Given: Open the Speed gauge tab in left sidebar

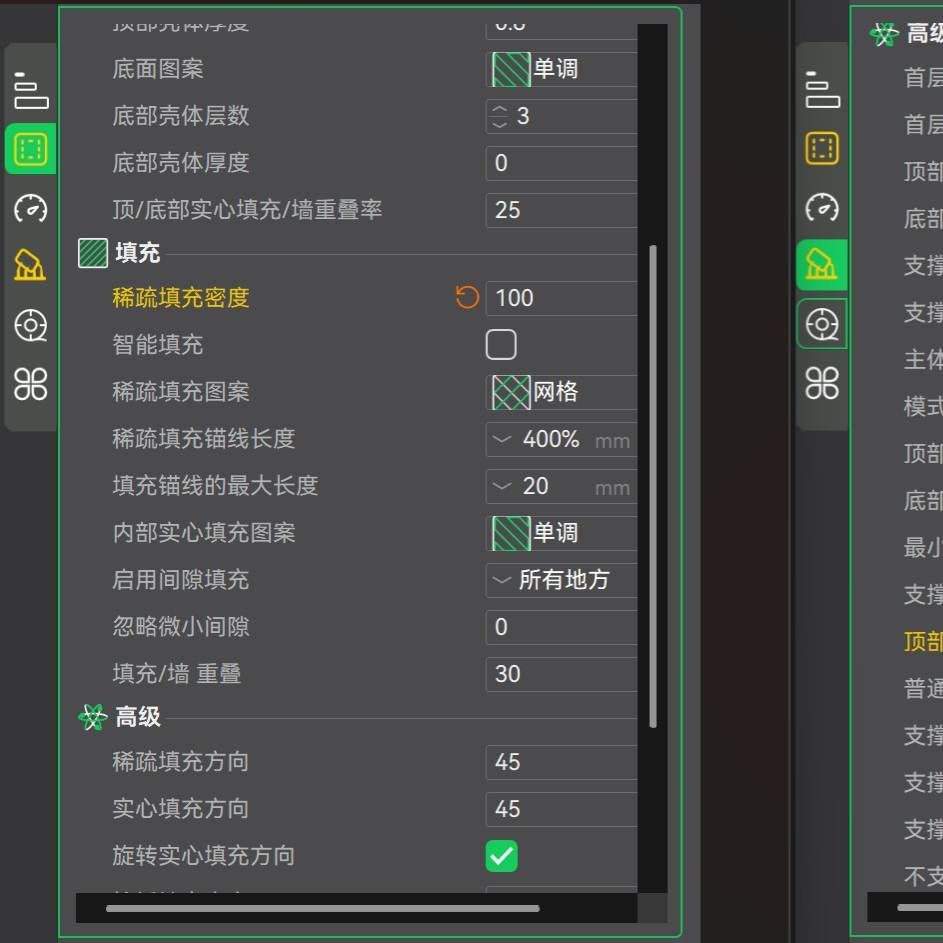Looking at the screenshot, I should (31, 208).
